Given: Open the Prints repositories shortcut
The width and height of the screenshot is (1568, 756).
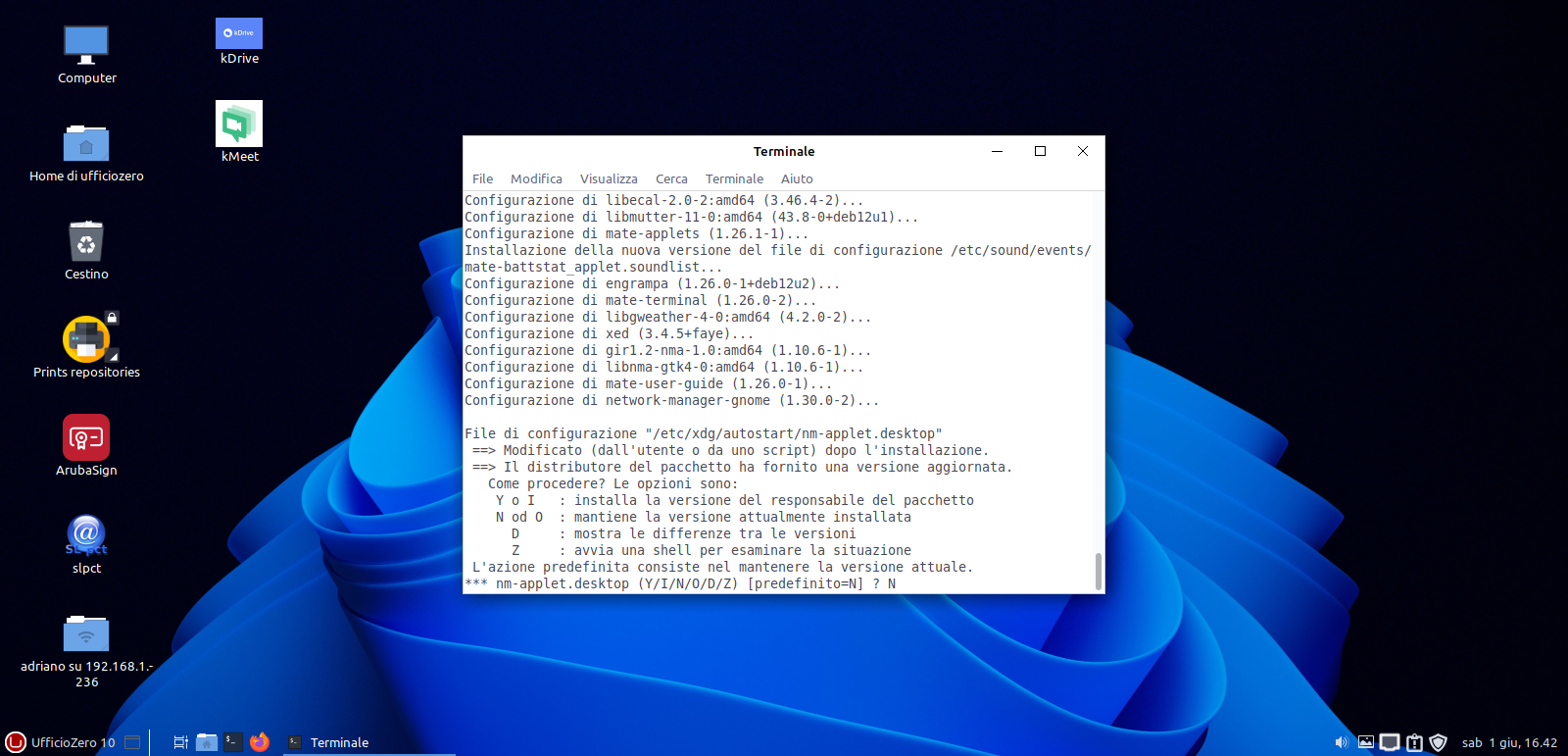Looking at the screenshot, I should point(86,339).
